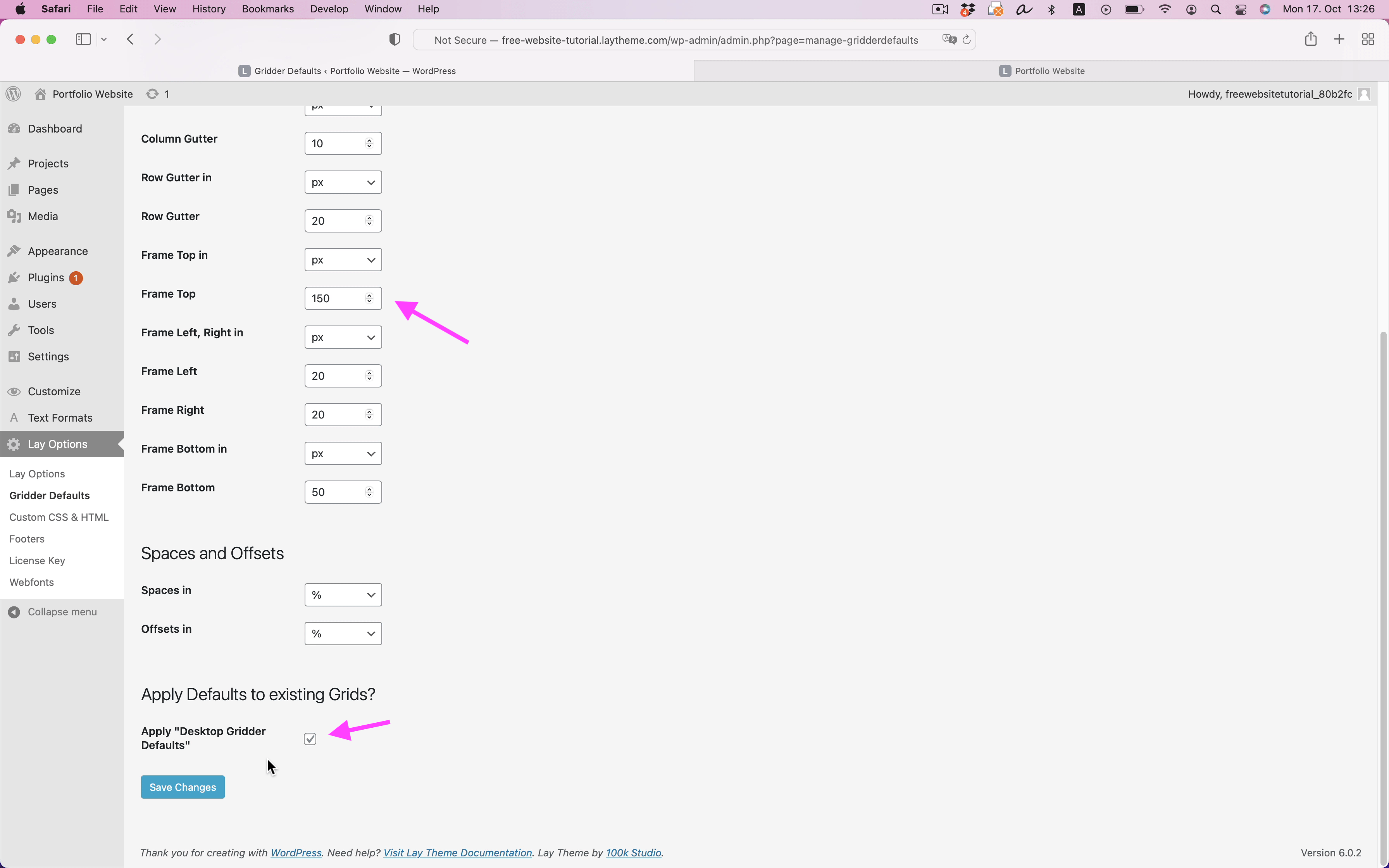Screen dimensions: 1389x868
Task: Click the translate icon in address bar
Action: pyautogui.click(x=949, y=40)
